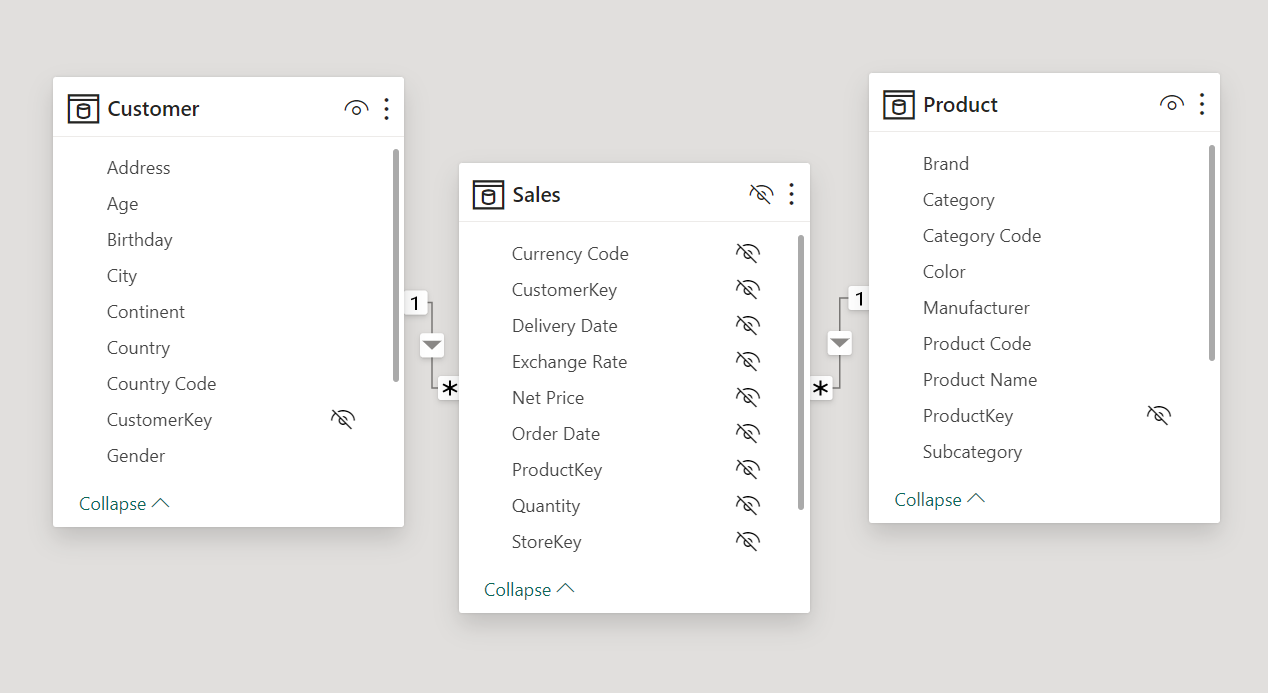The height and width of the screenshot is (693, 1268).
Task: Collapse the Customer table card
Action: (124, 504)
